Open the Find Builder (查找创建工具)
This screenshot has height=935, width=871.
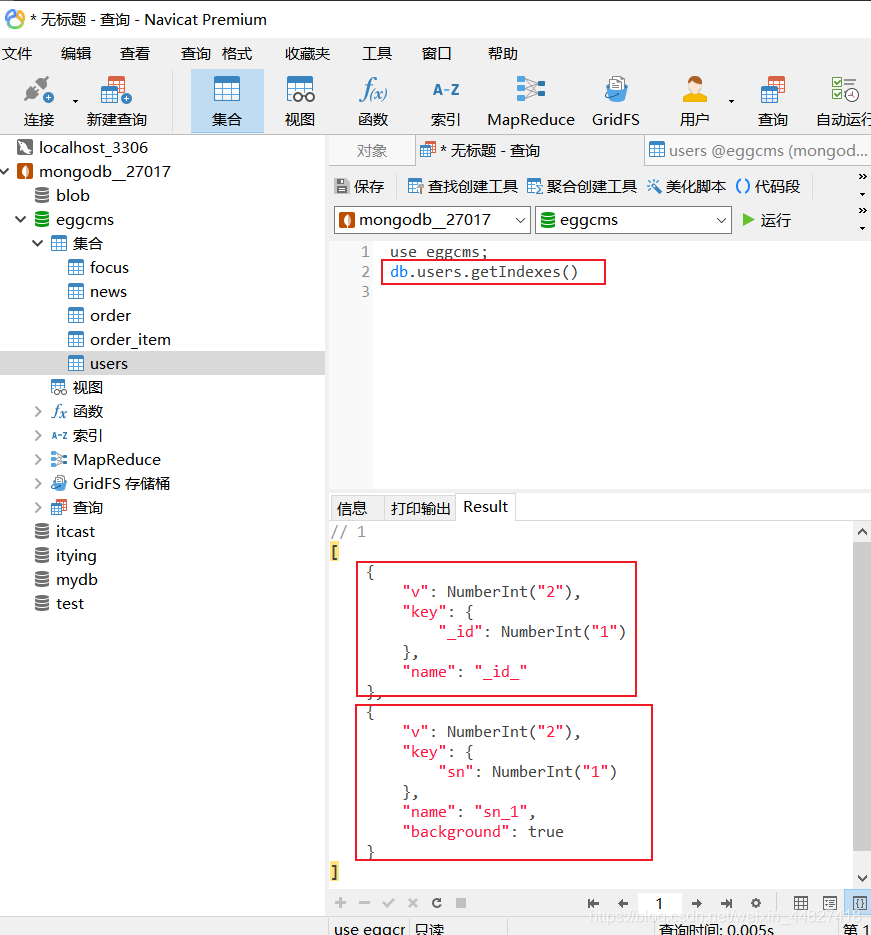(x=463, y=187)
